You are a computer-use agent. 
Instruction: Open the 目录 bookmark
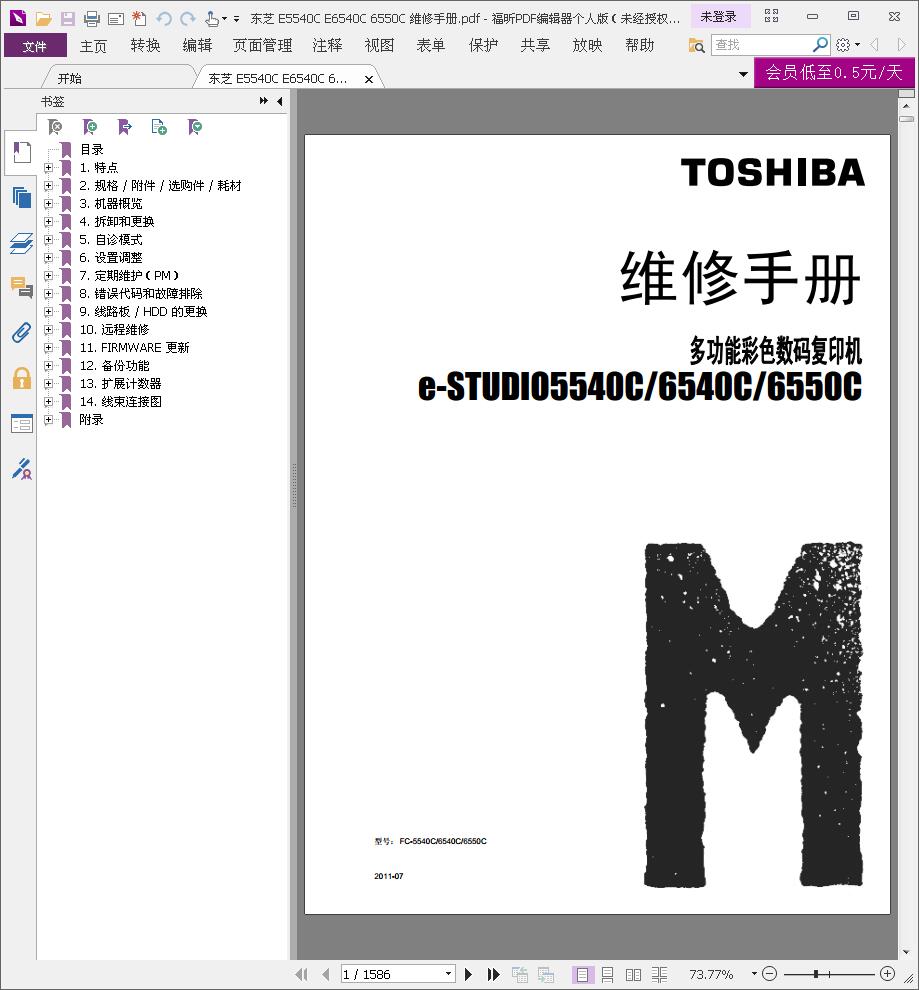[x=92, y=150]
